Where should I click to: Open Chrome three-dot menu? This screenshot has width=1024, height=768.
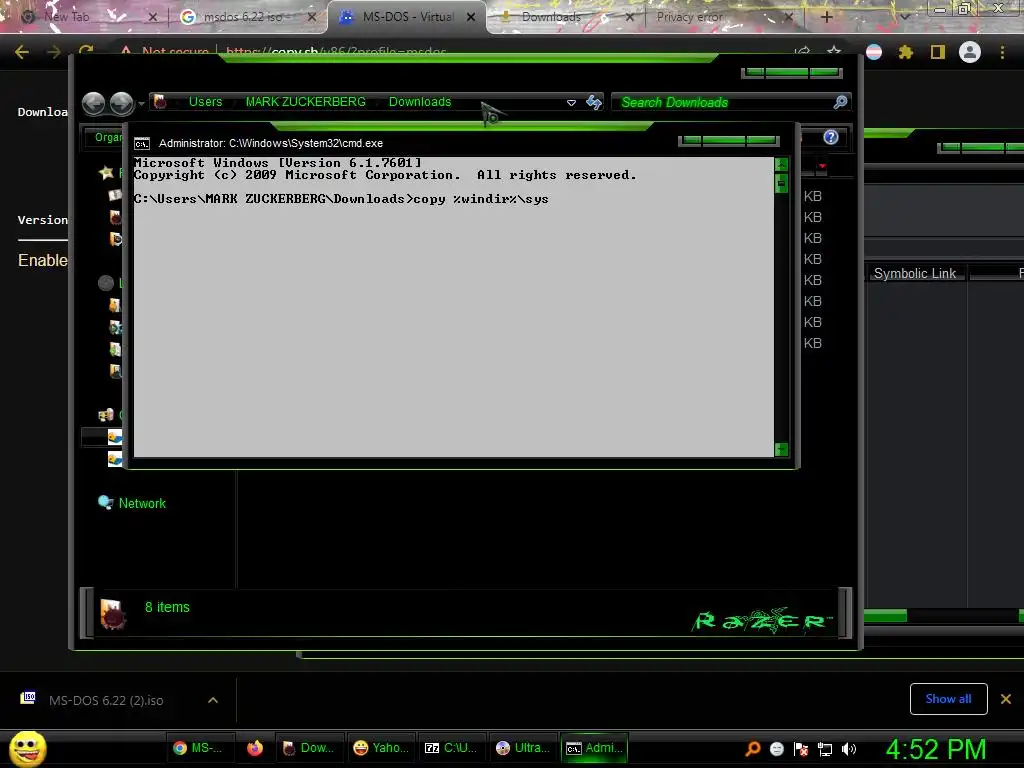coord(1002,52)
